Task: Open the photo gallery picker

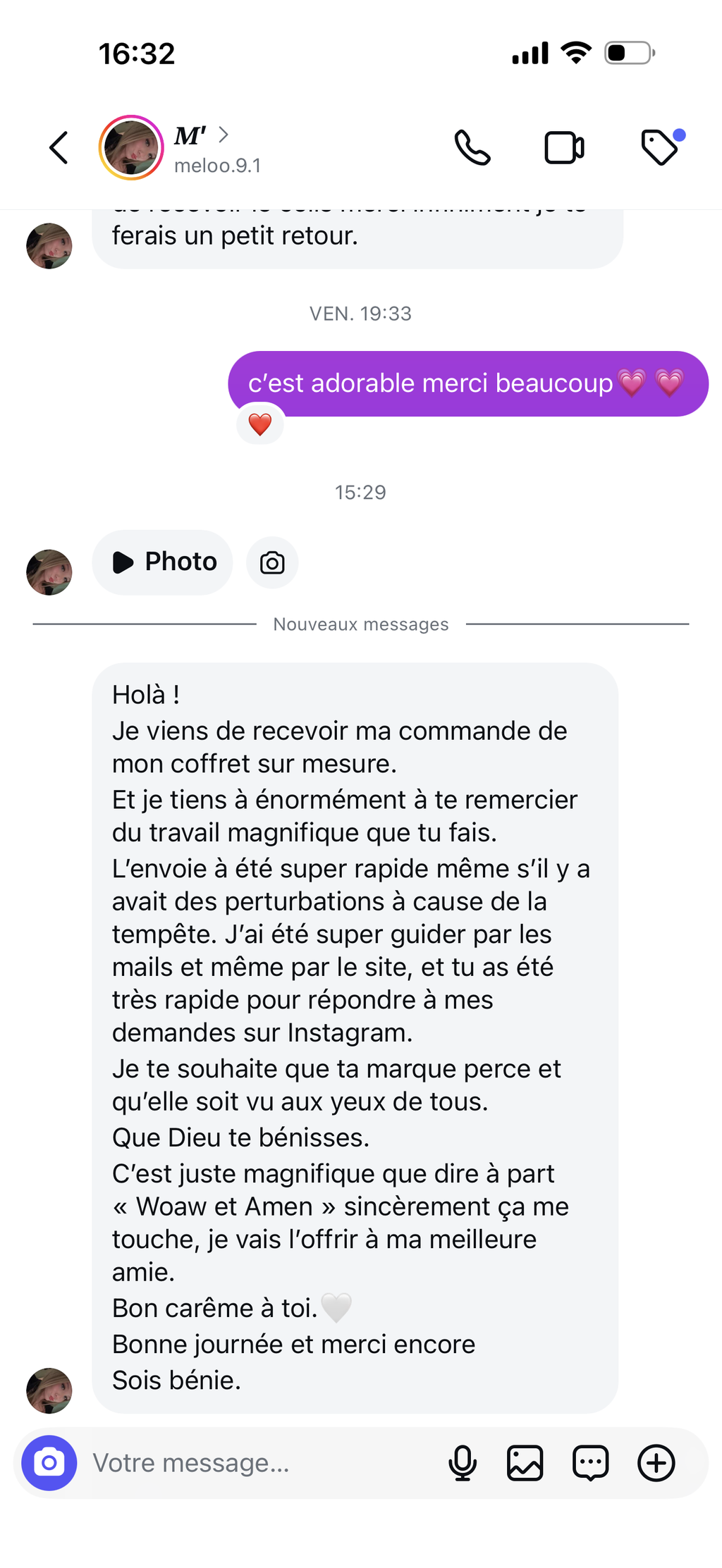Action: click(525, 1463)
